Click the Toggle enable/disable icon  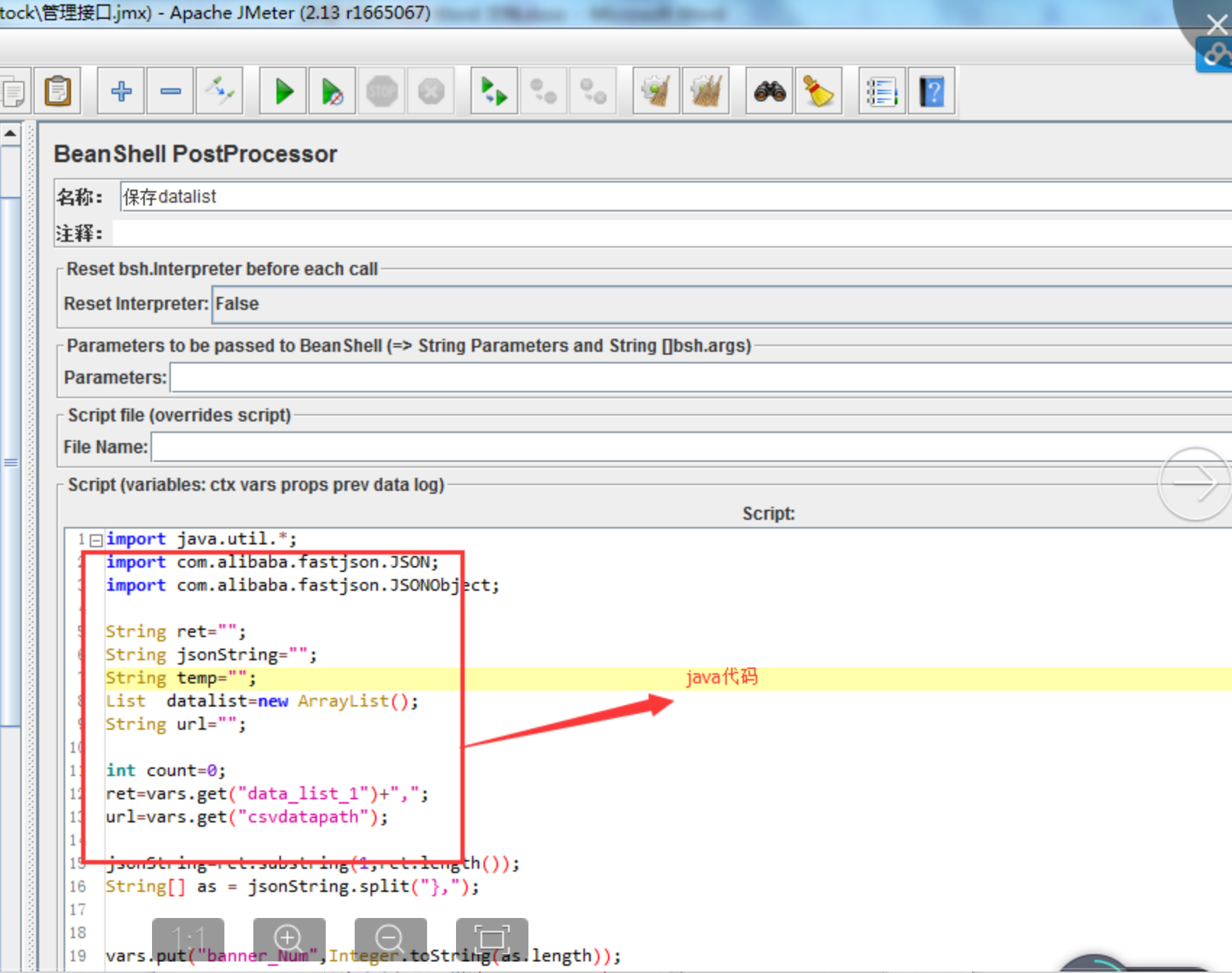[x=219, y=91]
